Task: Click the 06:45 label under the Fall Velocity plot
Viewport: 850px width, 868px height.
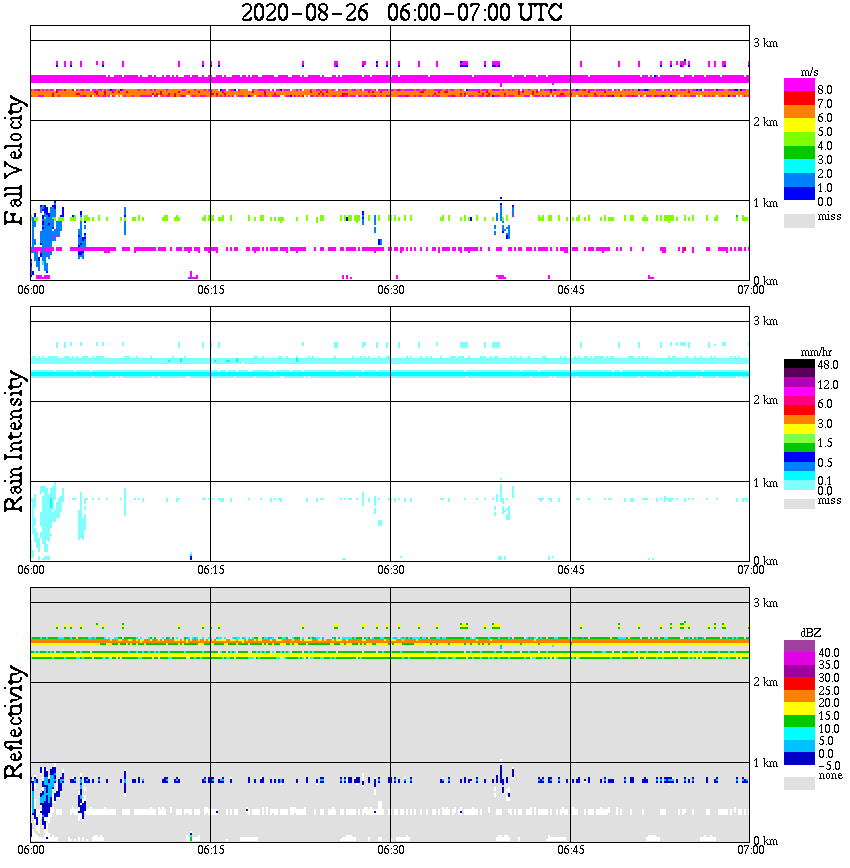Action: tap(571, 290)
